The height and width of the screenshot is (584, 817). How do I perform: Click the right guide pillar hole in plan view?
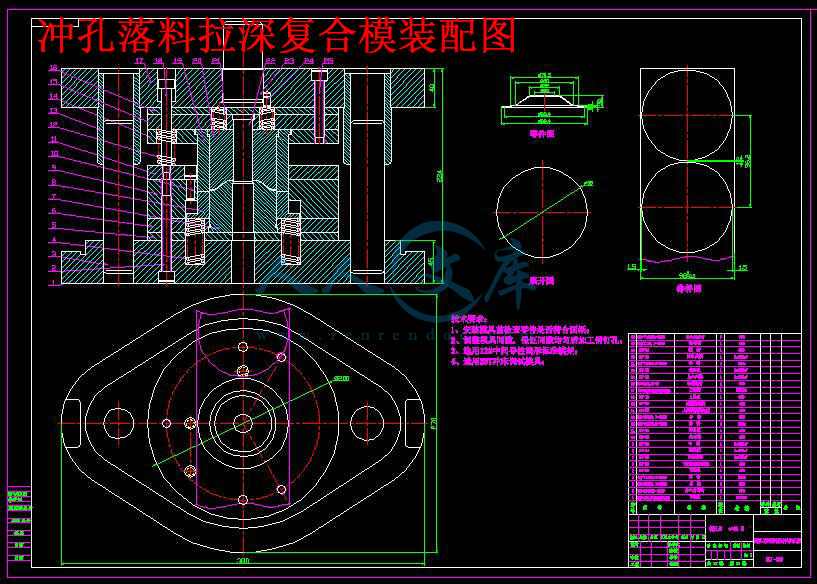[367, 423]
